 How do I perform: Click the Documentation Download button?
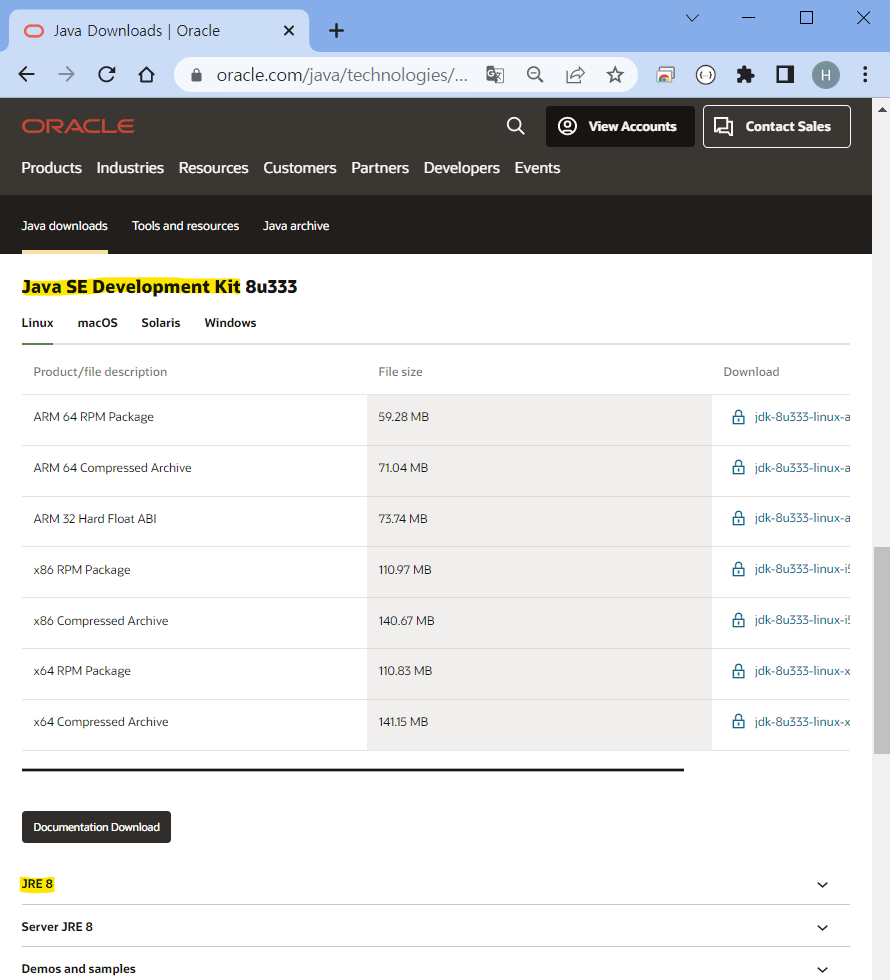click(x=96, y=828)
